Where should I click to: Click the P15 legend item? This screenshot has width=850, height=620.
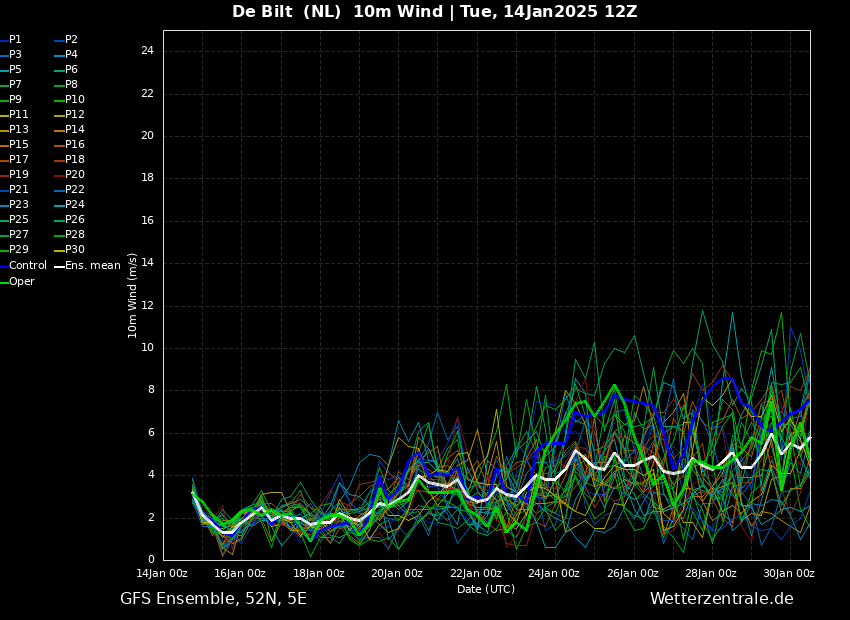pos(15,145)
